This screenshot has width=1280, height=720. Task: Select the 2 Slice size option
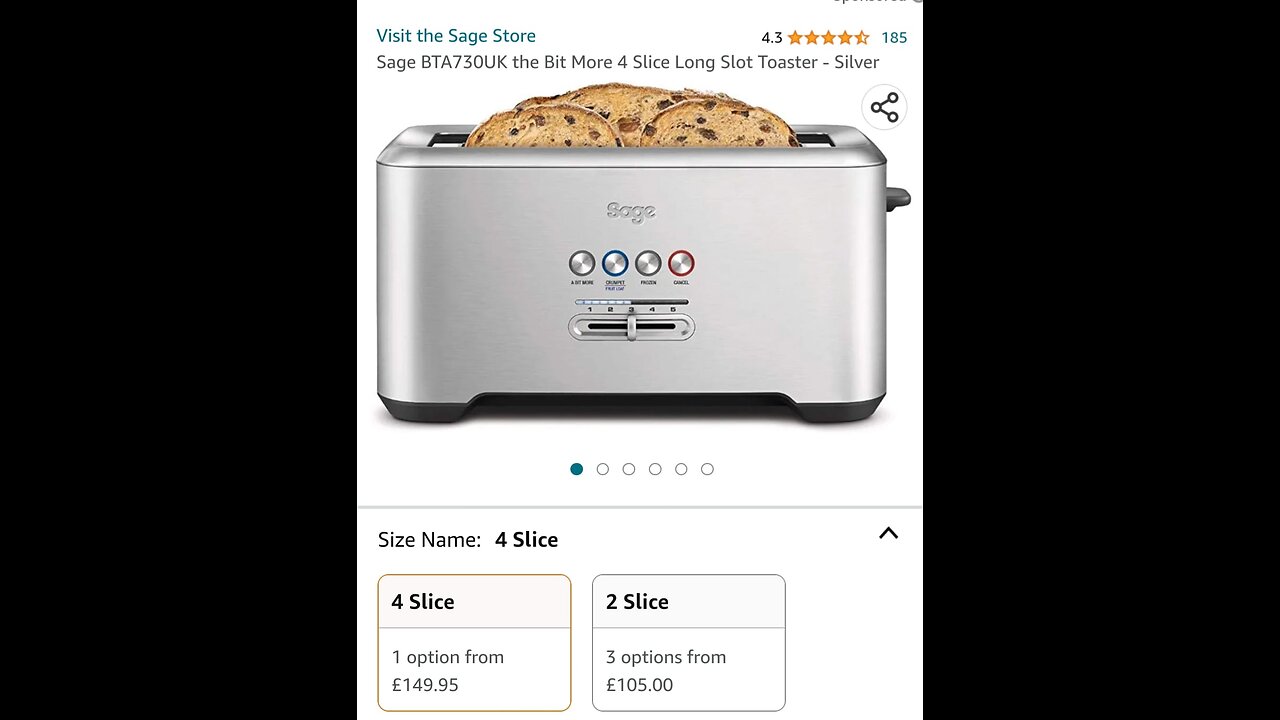(688, 642)
